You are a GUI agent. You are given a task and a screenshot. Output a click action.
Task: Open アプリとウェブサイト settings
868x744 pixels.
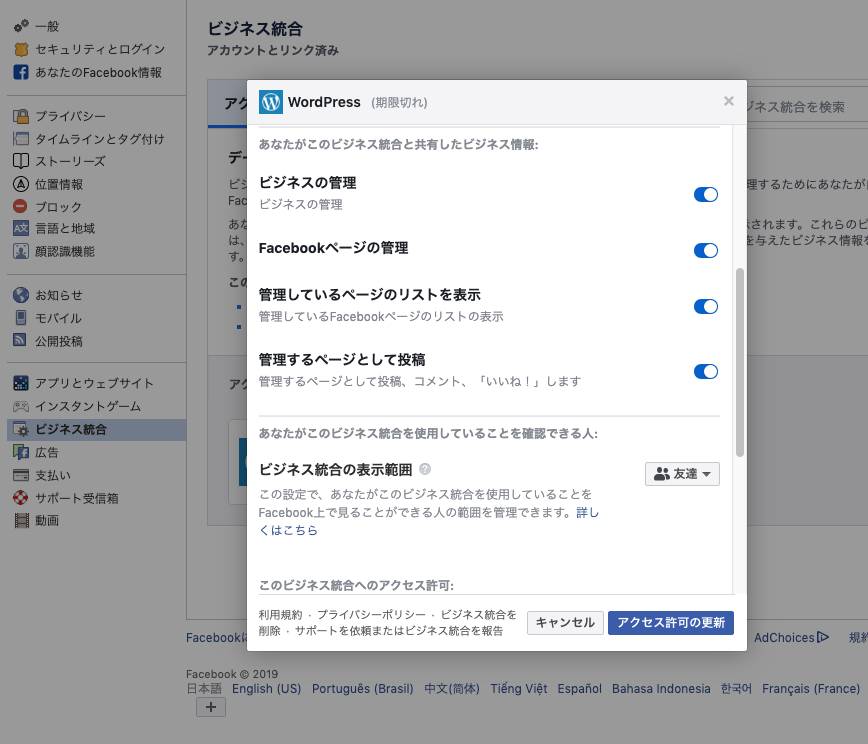(x=94, y=383)
